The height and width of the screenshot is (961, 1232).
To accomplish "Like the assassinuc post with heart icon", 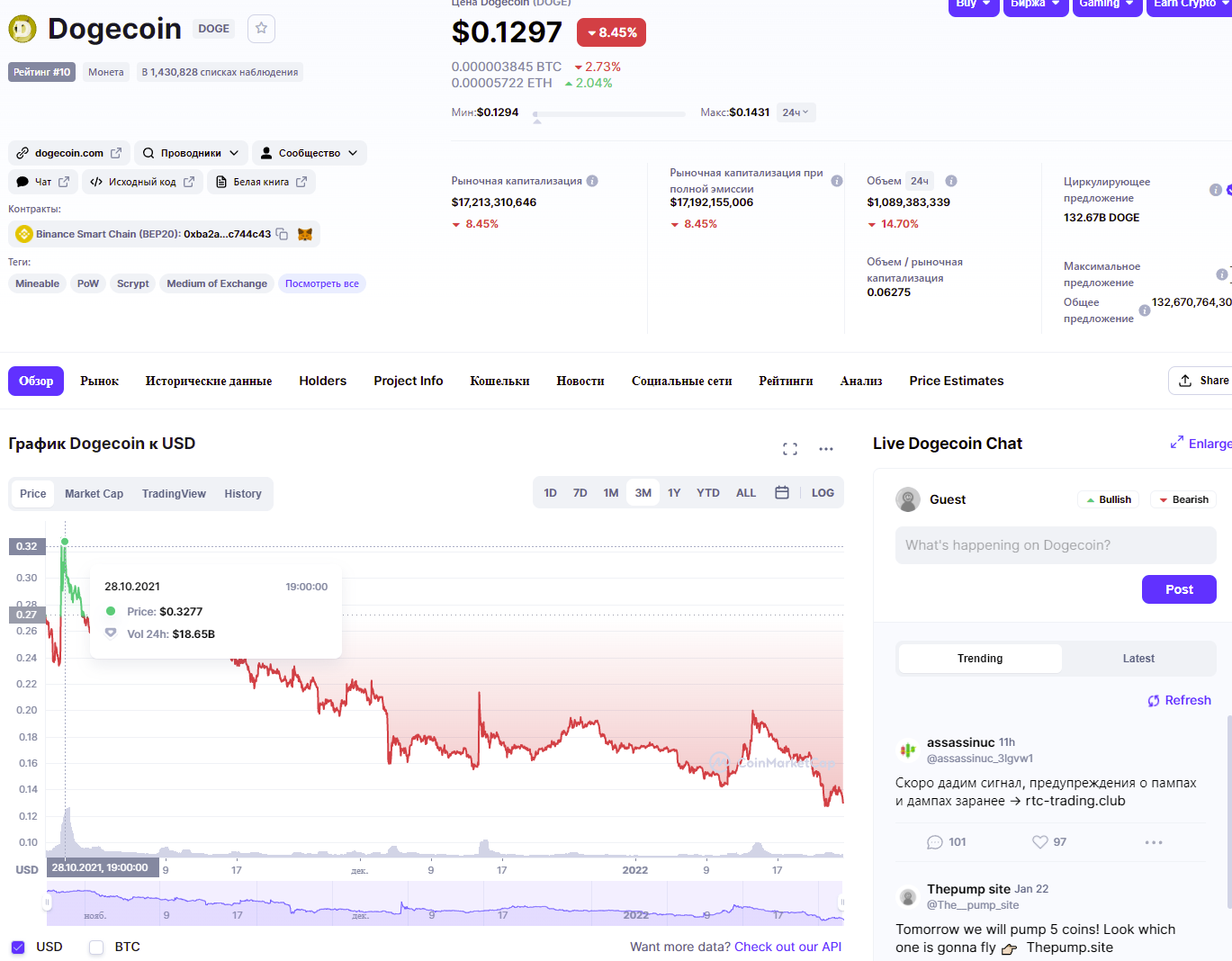I will (x=1040, y=842).
